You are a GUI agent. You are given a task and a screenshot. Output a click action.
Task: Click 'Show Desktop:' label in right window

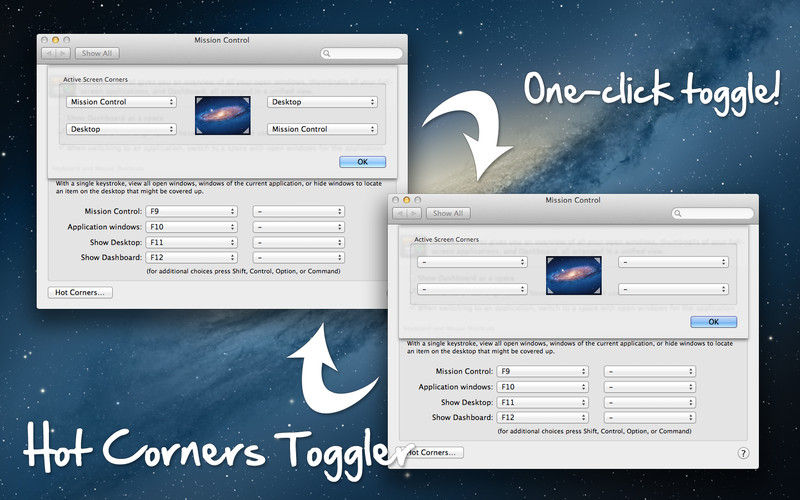(467, 403)
